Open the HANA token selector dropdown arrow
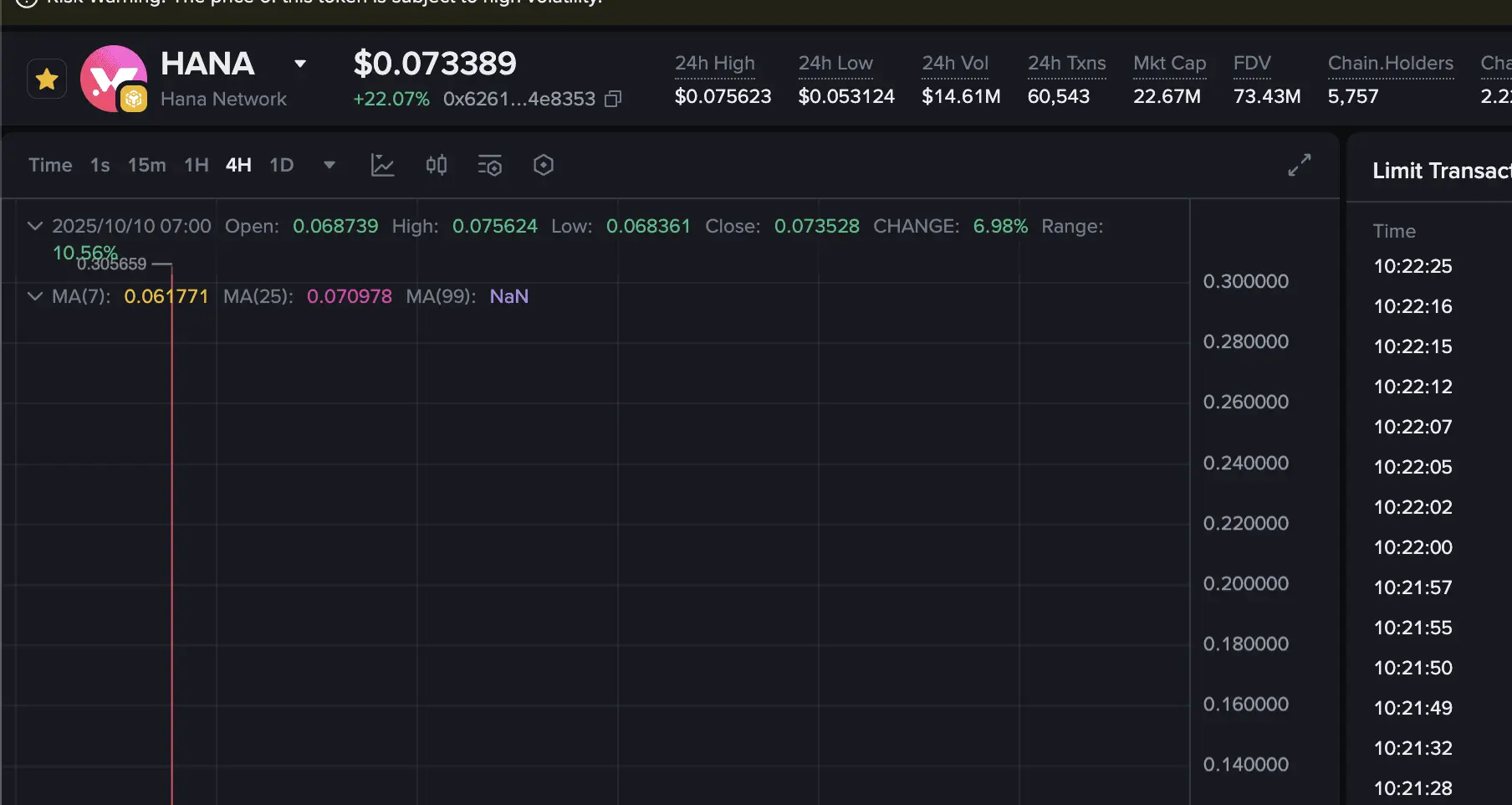 (x=300, y=64)
